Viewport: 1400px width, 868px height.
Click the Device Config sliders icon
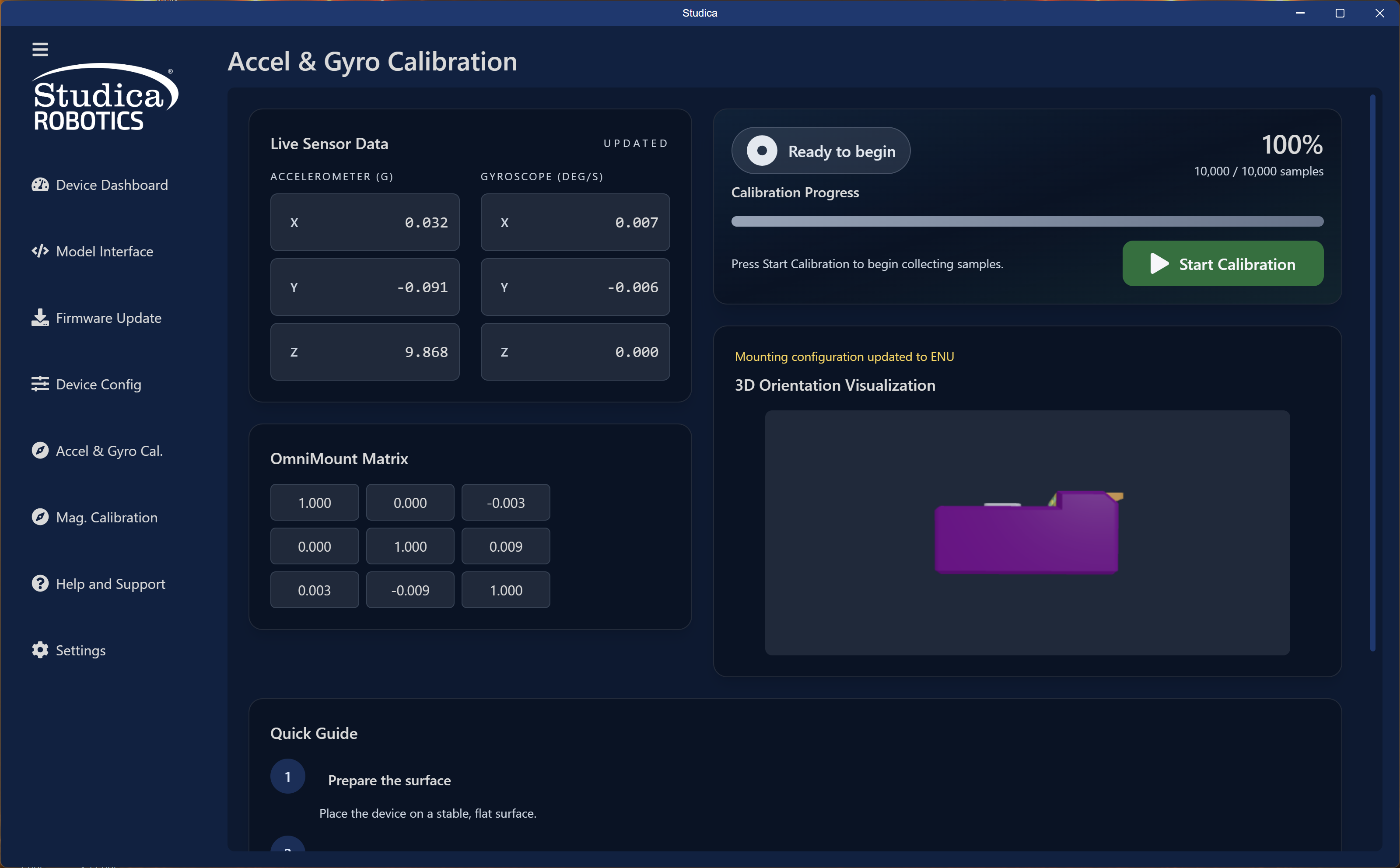[40, 384]
